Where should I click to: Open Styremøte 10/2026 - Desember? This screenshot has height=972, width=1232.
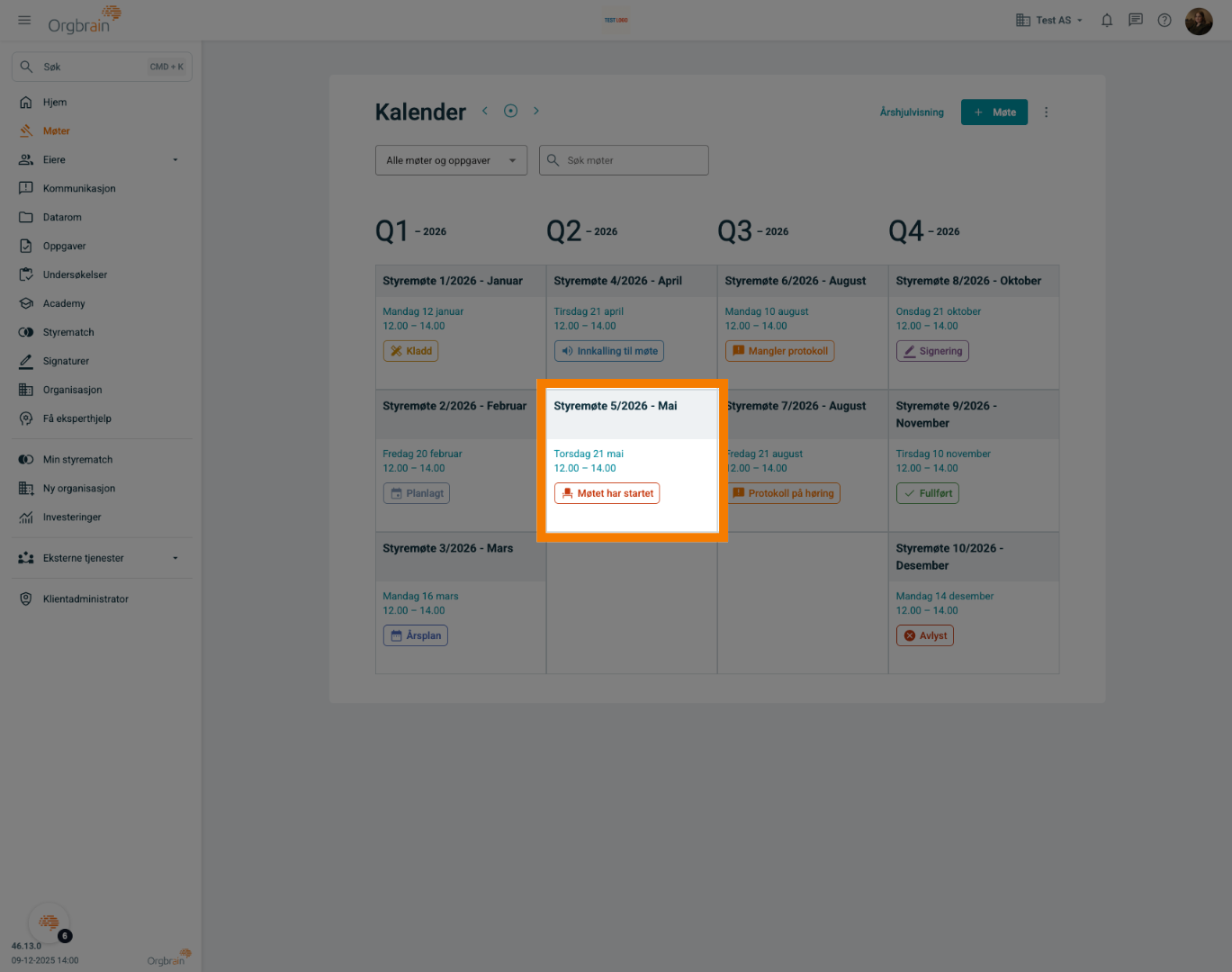tap(949, 557)
